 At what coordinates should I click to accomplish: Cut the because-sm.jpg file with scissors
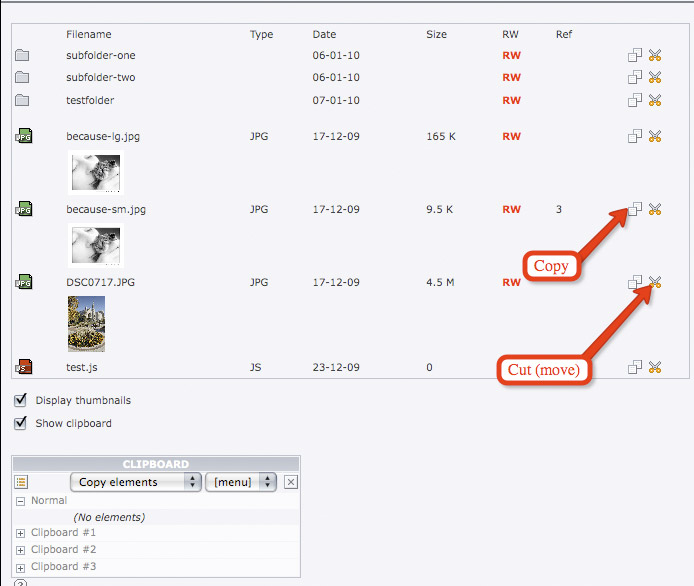pyautogui.click(x=655, y=209)
